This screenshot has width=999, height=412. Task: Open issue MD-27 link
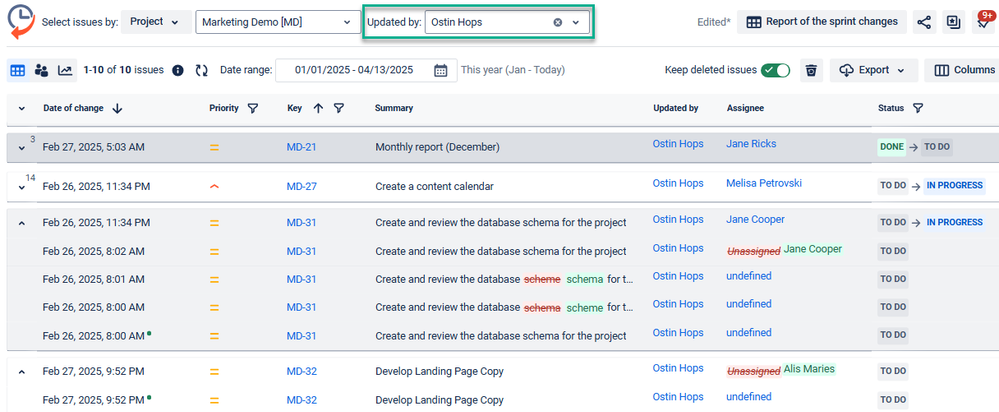point(301,187)
